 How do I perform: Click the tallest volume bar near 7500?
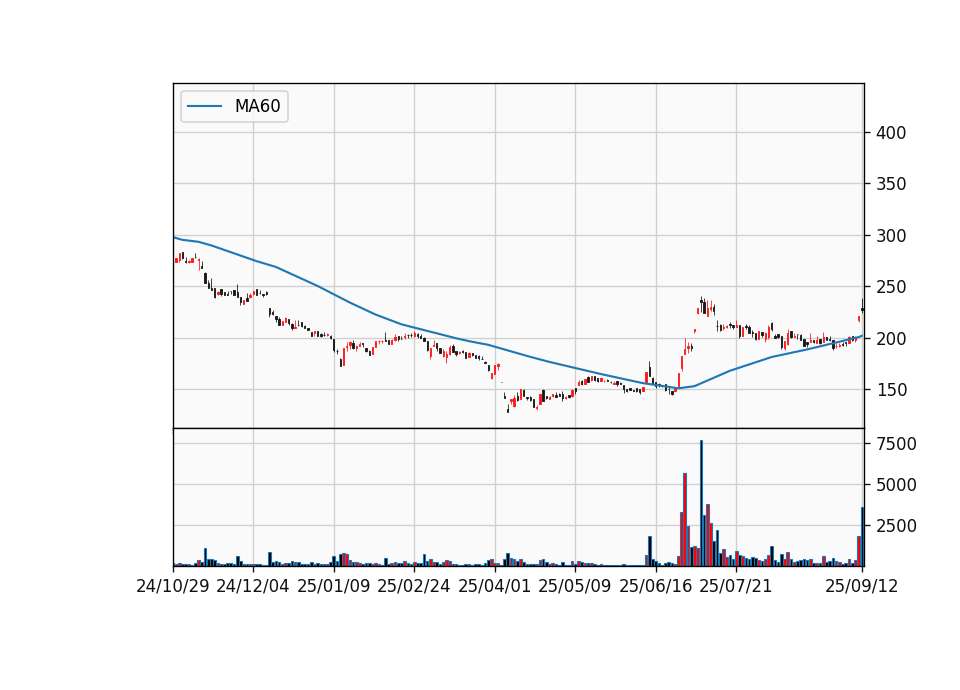[702, 503]
